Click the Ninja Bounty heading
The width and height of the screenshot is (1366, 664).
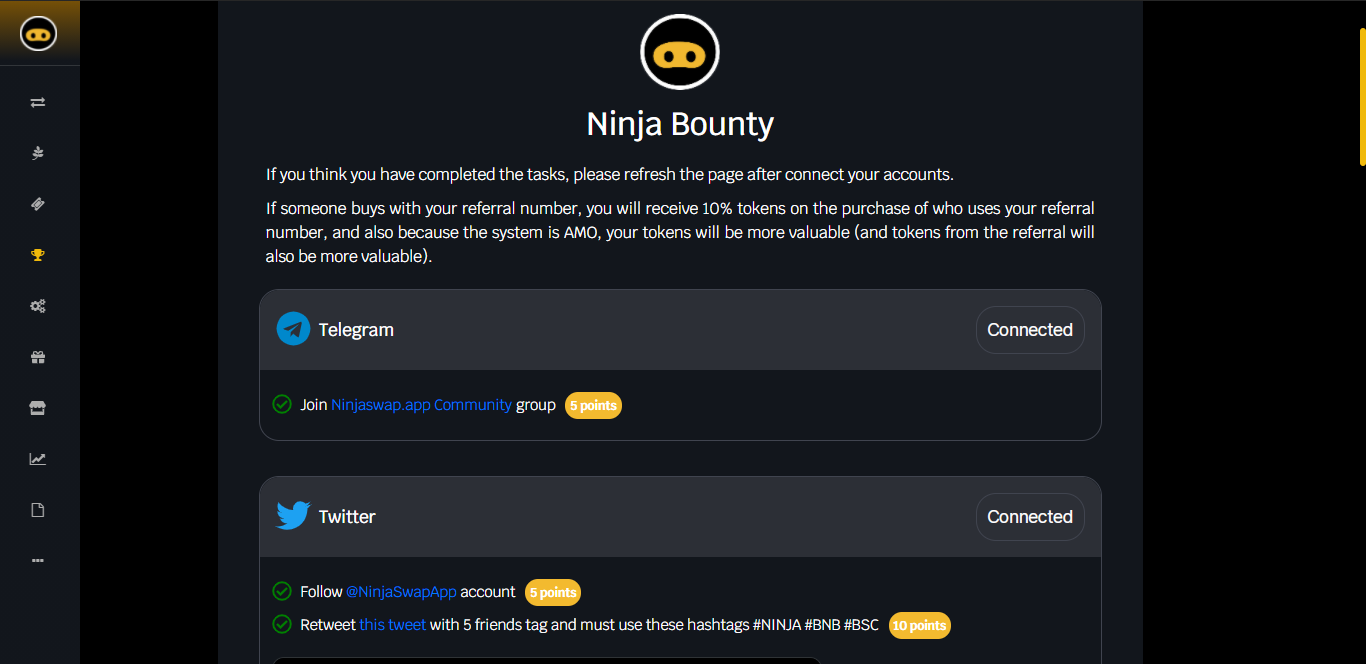pyautogui.click(x=680, y=124)
